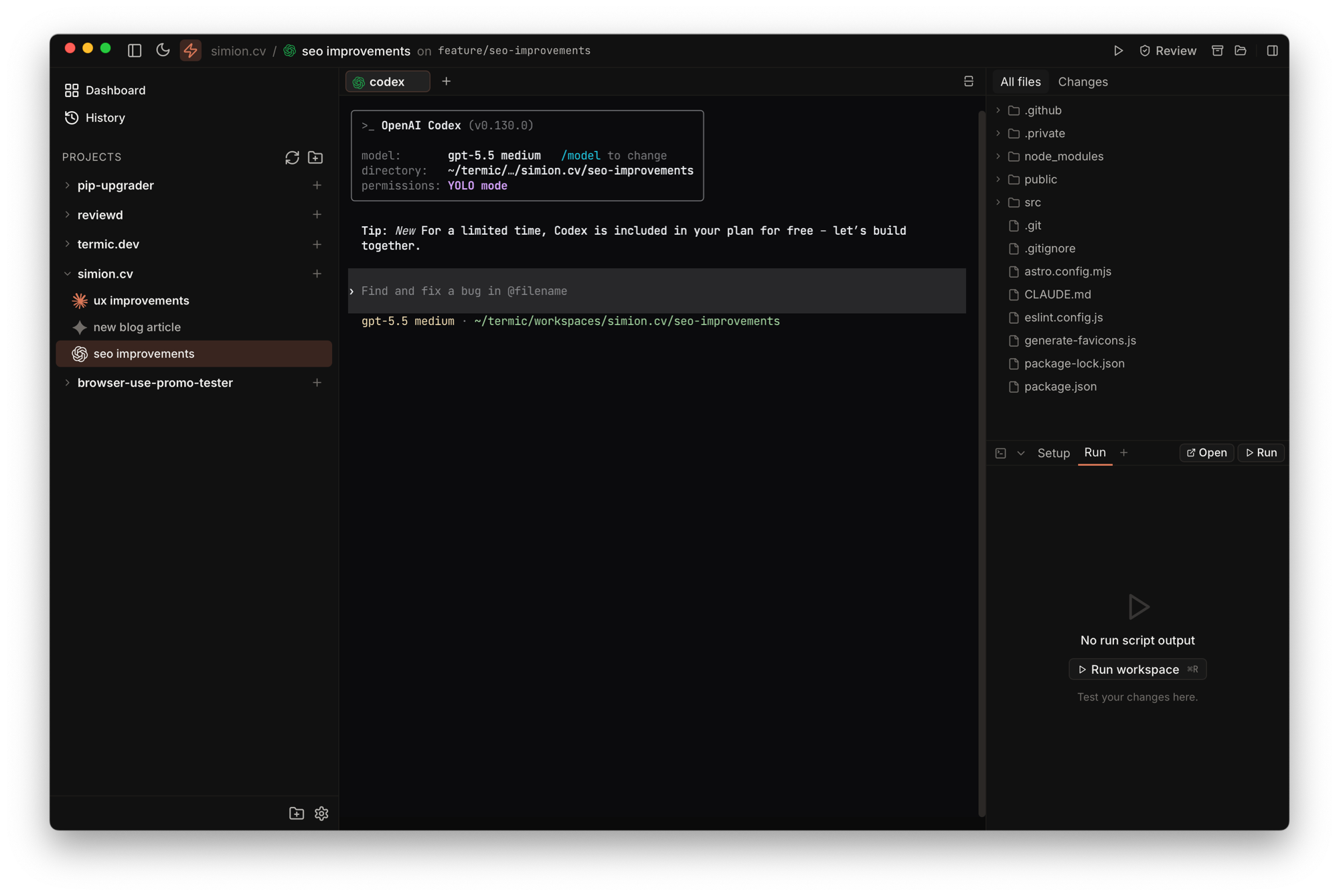Screen dimensions: 1339x896
Task: Focus the Codex prompt input field
Action: point(657,291)
